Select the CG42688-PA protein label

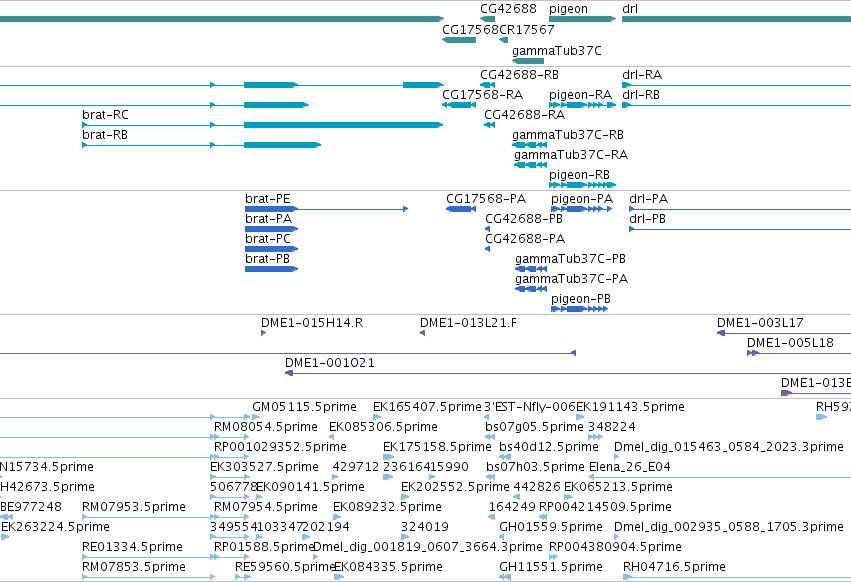coord(525,239)
